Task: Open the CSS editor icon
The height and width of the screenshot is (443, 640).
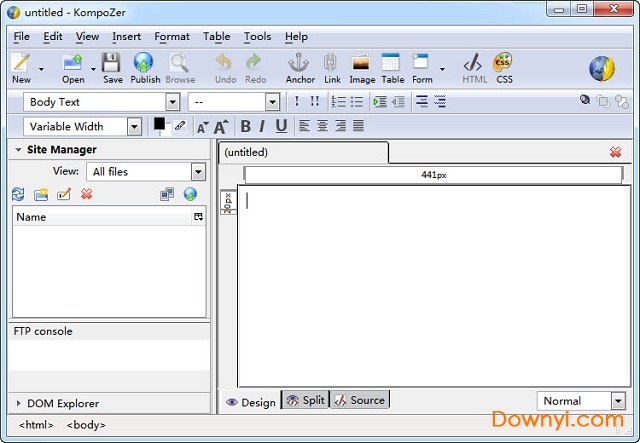Action: pyautogui.click(x=504, y=67)
